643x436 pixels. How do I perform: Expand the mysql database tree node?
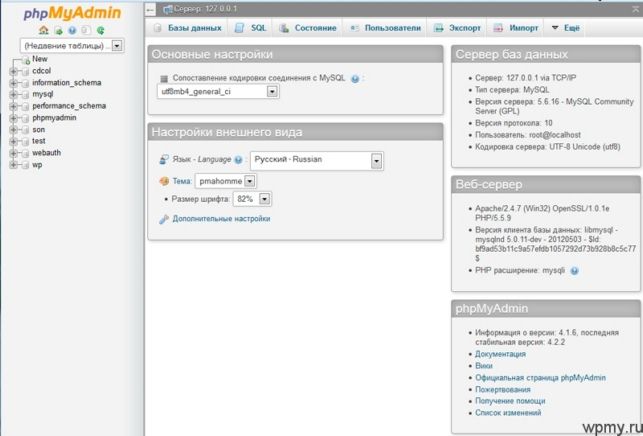pyautogui.click(x=13, y=95)
